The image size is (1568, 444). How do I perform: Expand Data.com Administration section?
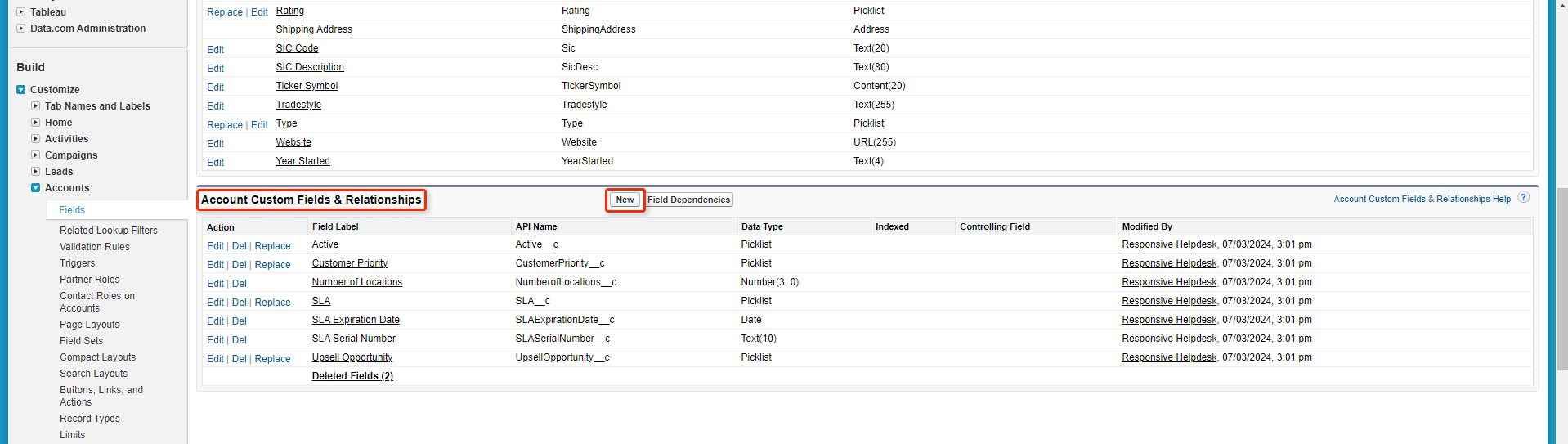tap(21, 29)
